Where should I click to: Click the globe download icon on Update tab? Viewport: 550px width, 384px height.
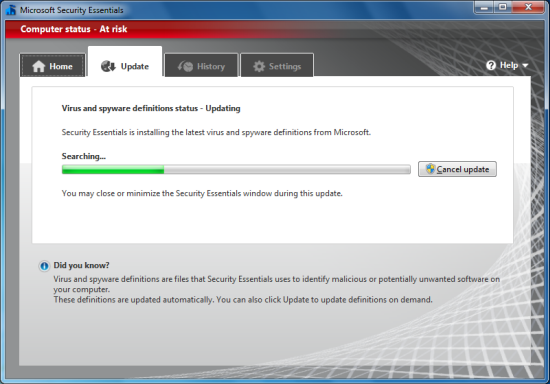click(x=108, y=66)
